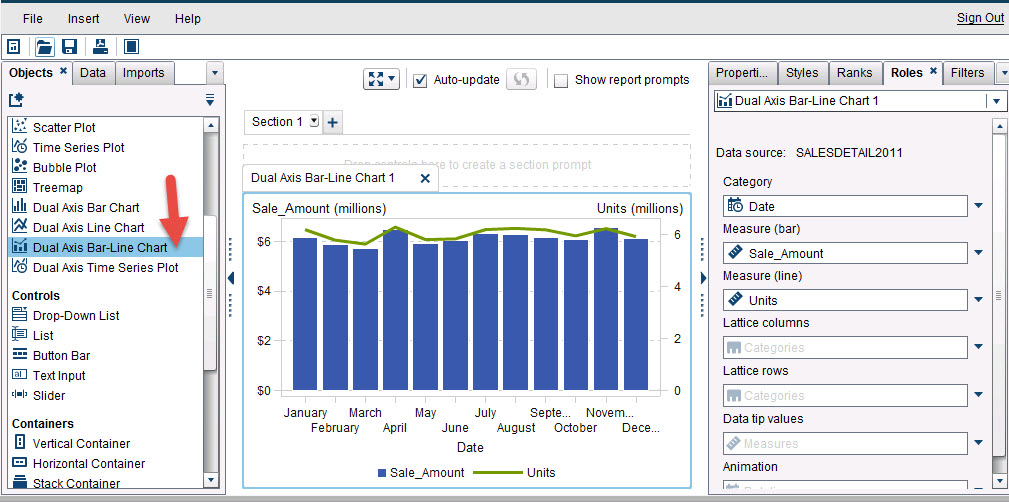Disable the Auto-update checkbox

(x=421, y=80)
